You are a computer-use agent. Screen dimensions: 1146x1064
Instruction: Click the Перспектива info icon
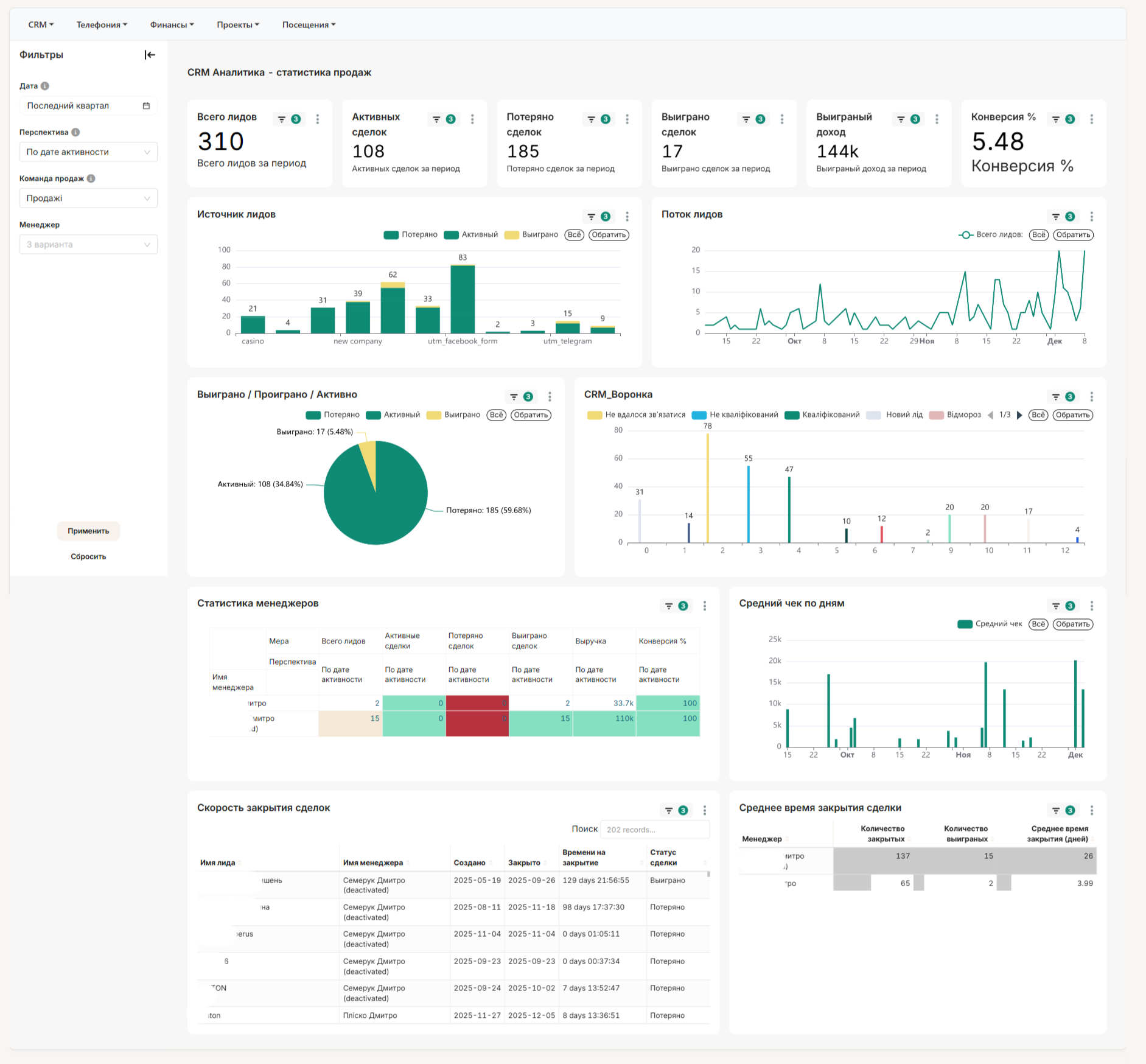click(x=75, y=132)
